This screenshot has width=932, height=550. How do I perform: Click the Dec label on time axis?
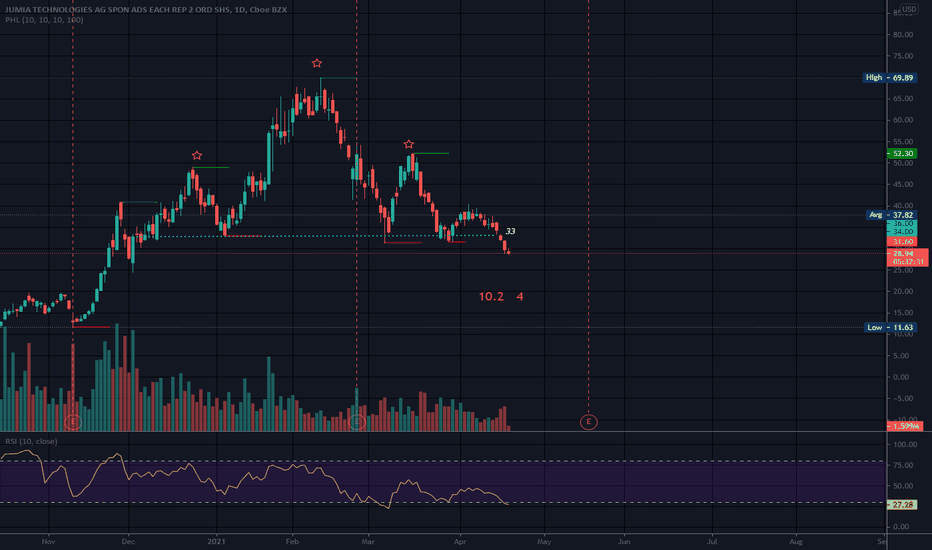tap(128, 541)
